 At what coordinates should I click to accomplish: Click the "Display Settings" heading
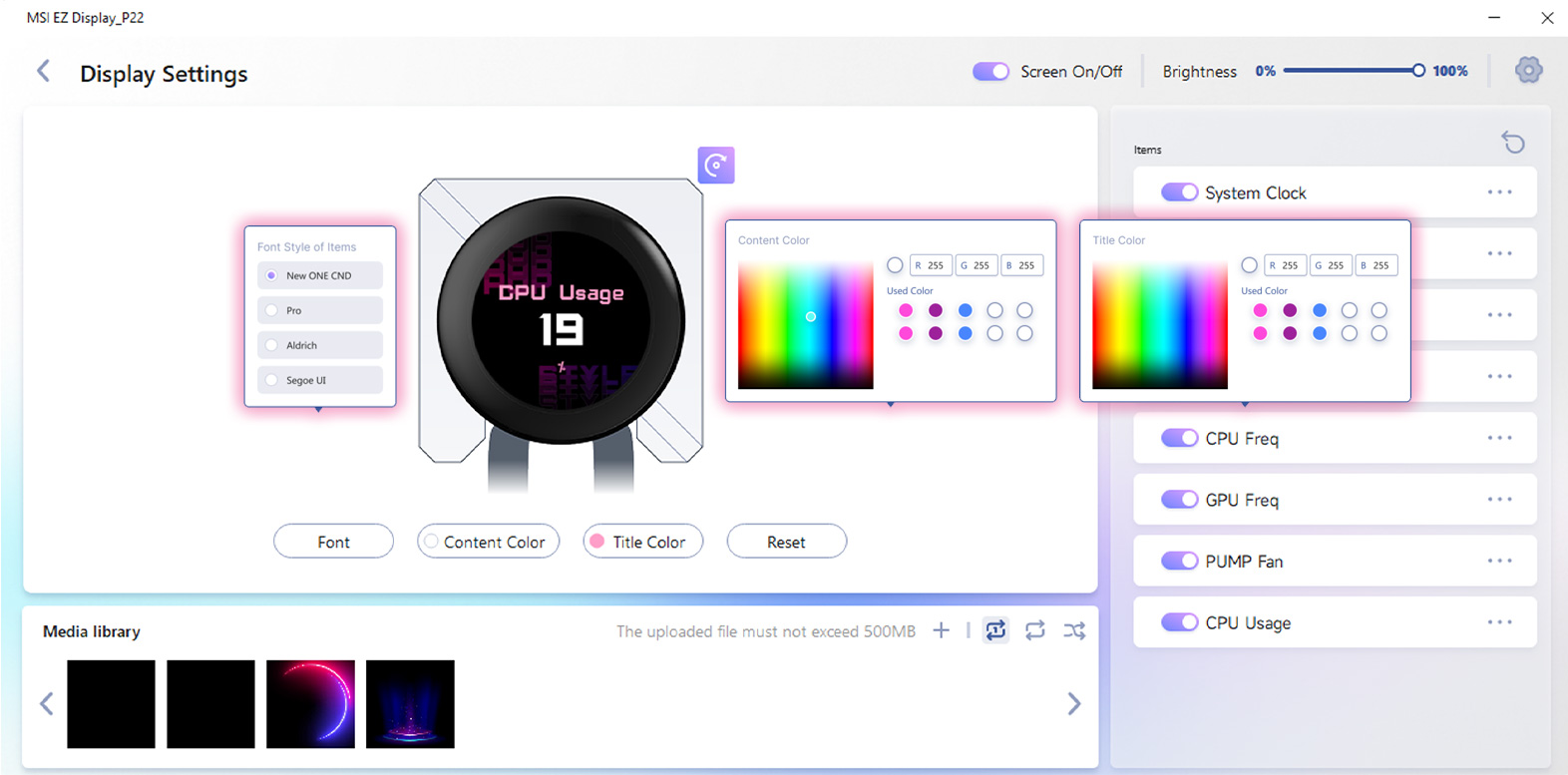[164, 74]
